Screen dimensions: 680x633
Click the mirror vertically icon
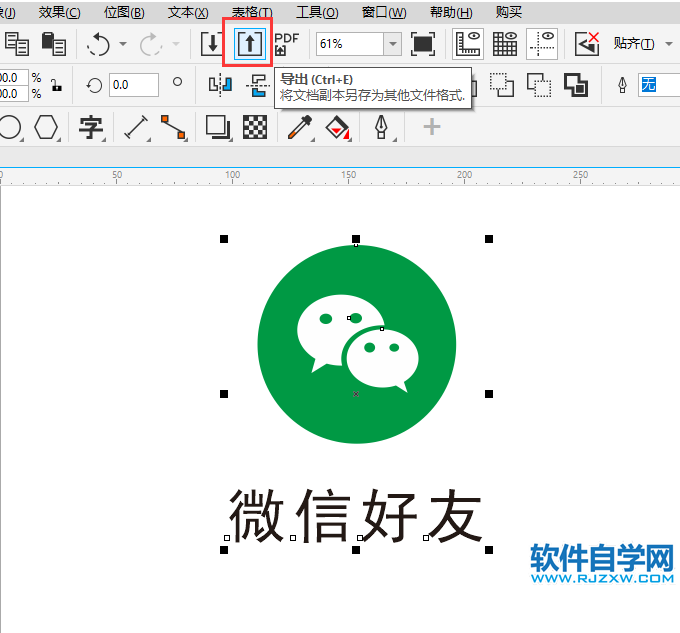(258, 85)
